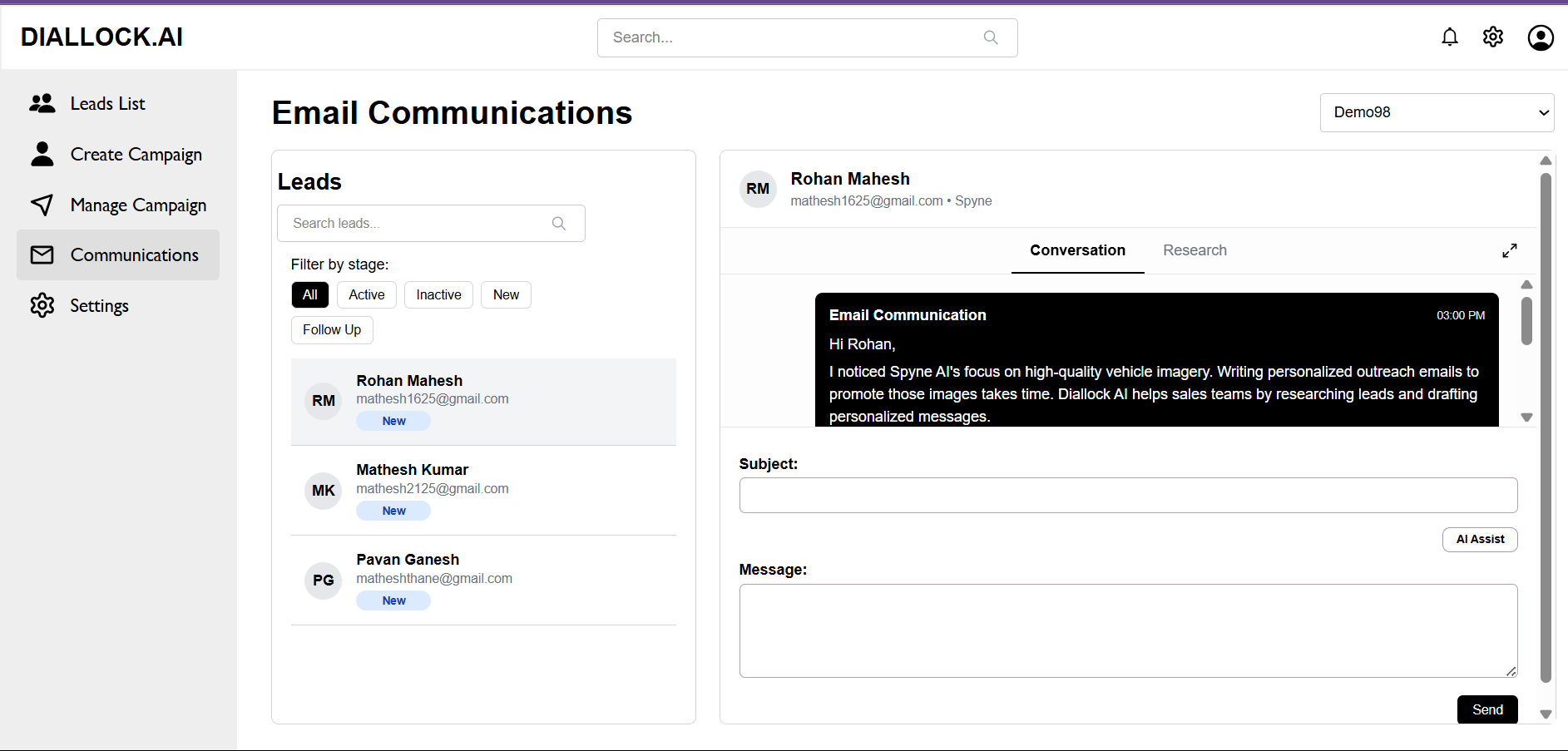Switch to the Research tab
This screenshot has width=1568, height=751.
pyautogui.click(x=1195, y=250)
